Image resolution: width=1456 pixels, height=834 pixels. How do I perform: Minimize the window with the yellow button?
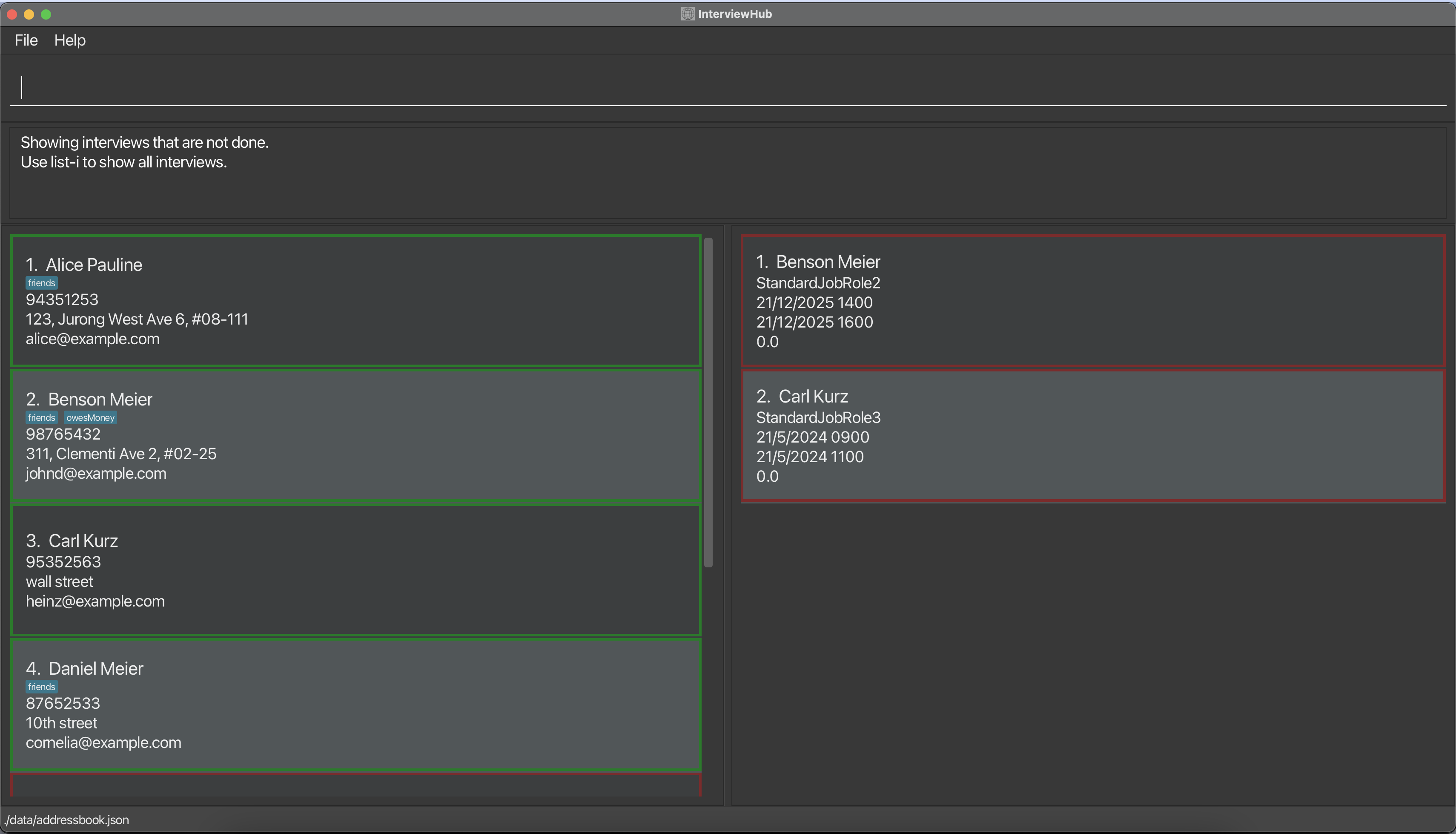(x=29, y=14)
